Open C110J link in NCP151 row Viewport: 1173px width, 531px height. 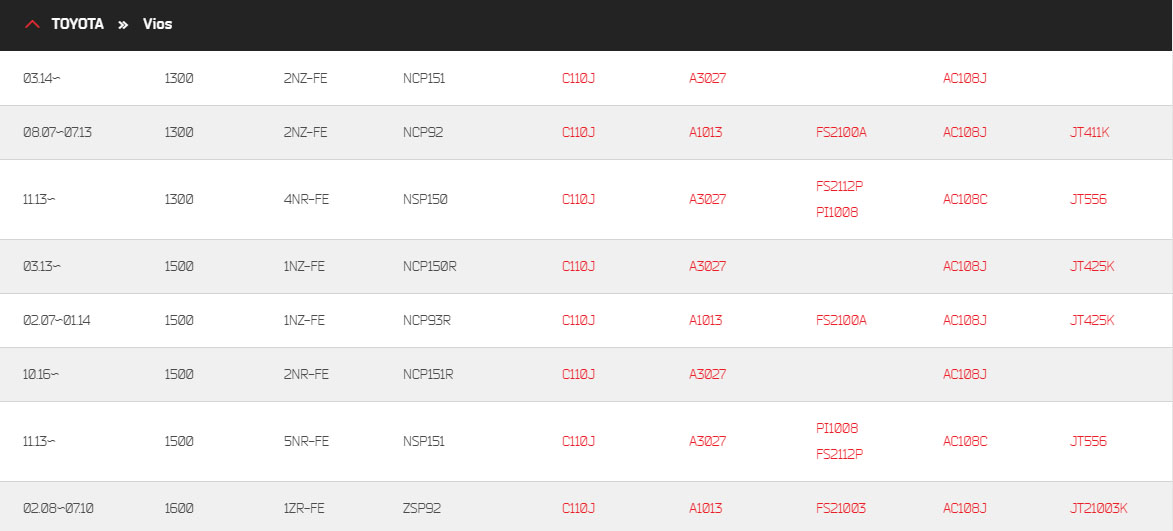[x=578, y=78]
